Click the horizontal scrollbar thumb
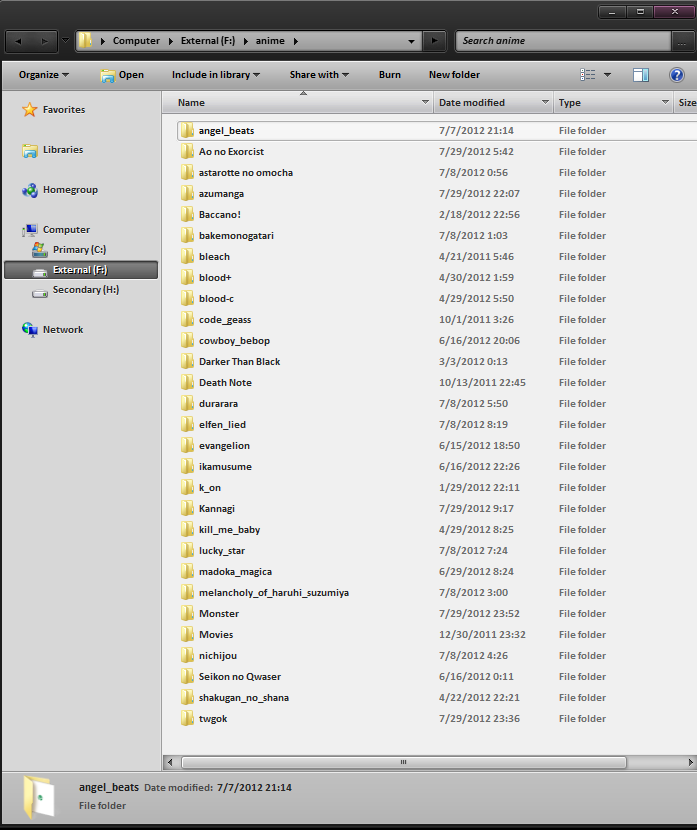Screen dimensions: 697x830 tap(404, 762)
